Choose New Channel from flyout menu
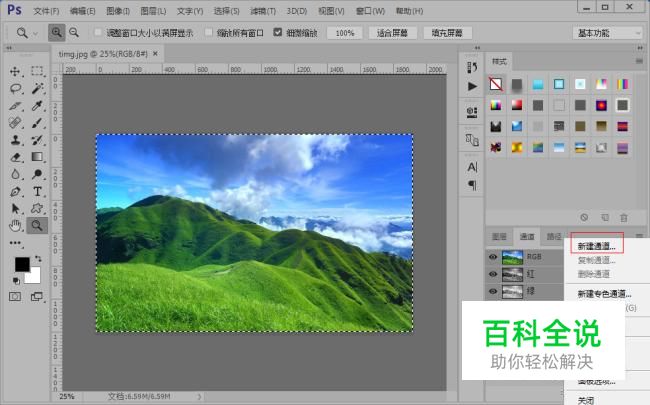Viewport: 650px width, 405px height. pyautogui.click(x=597, y=246)
